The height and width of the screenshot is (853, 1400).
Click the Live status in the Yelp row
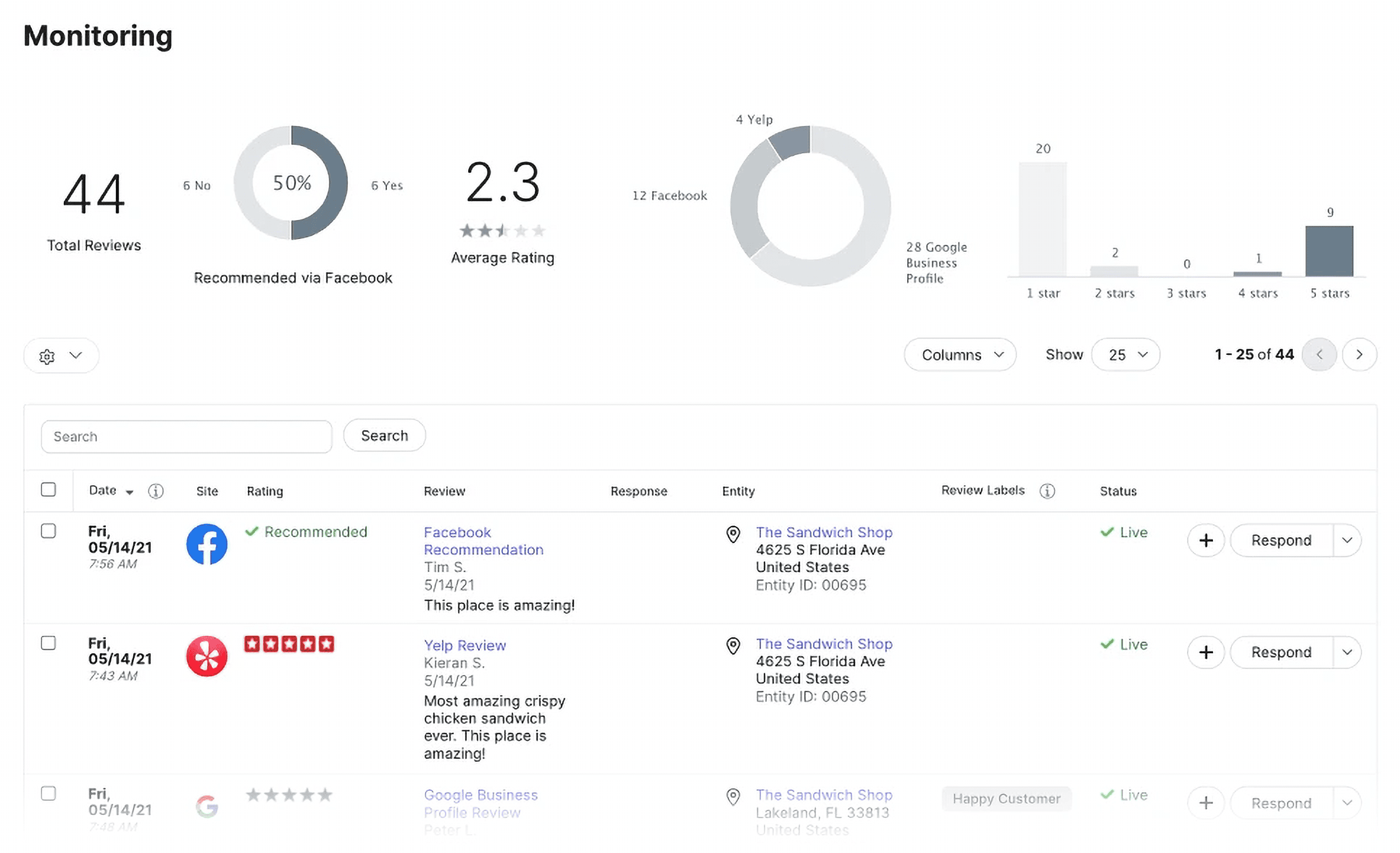tap(1124, 645)
